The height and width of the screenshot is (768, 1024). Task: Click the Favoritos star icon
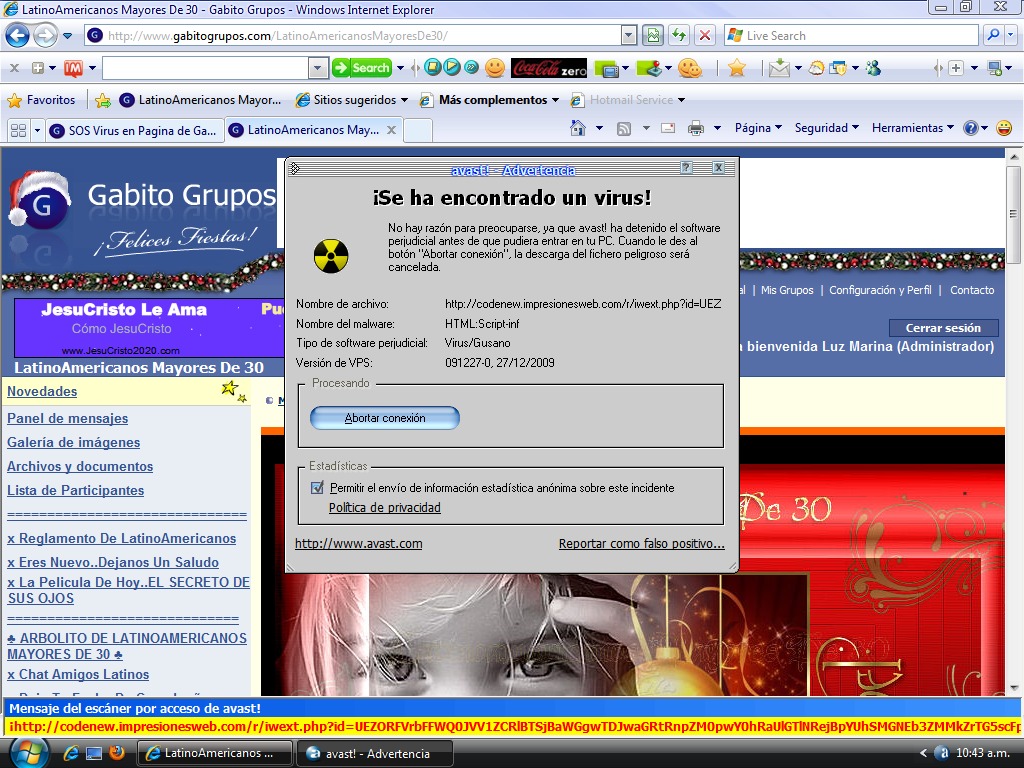pyautogui.click(x=15, y=100)
